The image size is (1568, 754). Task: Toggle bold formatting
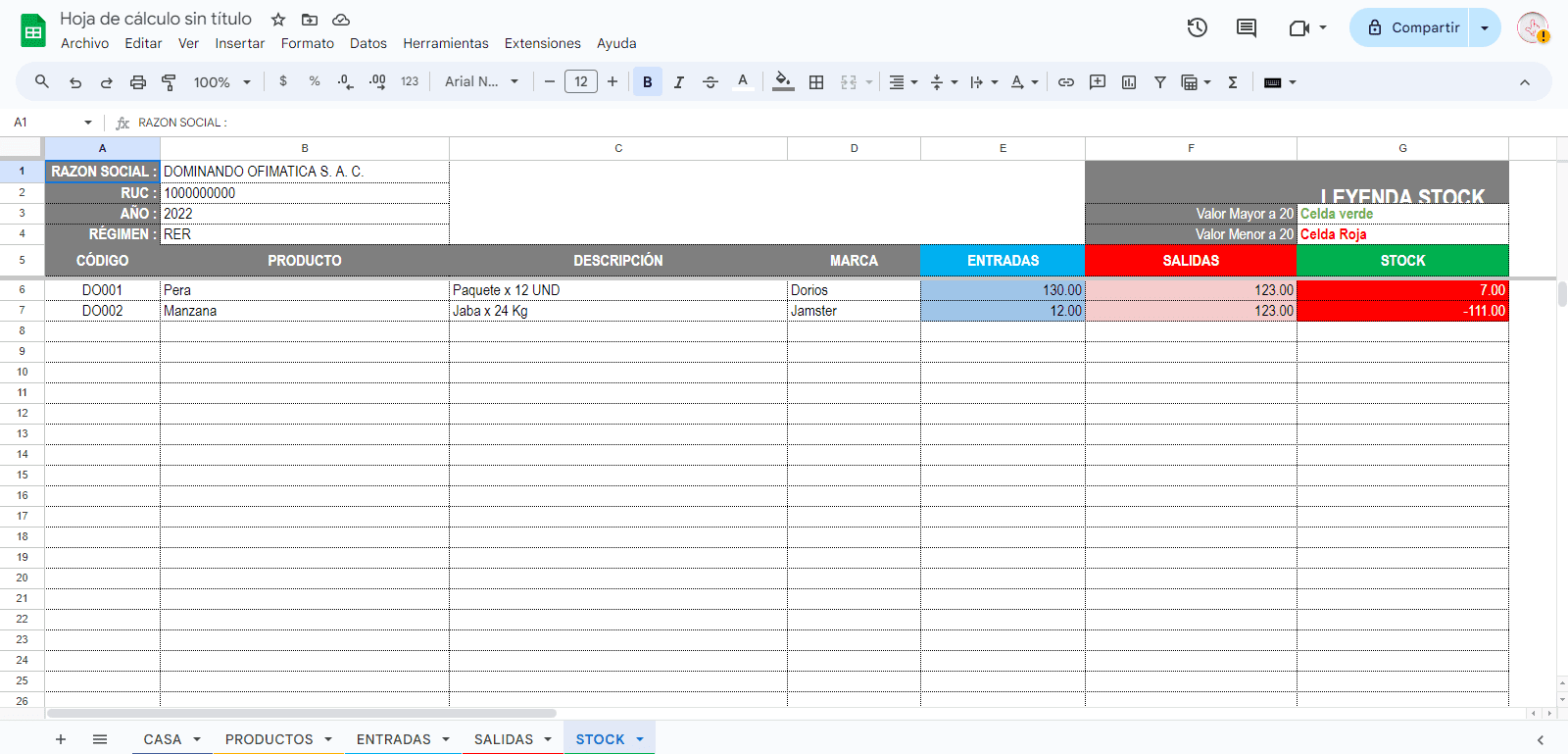point(647,82)
